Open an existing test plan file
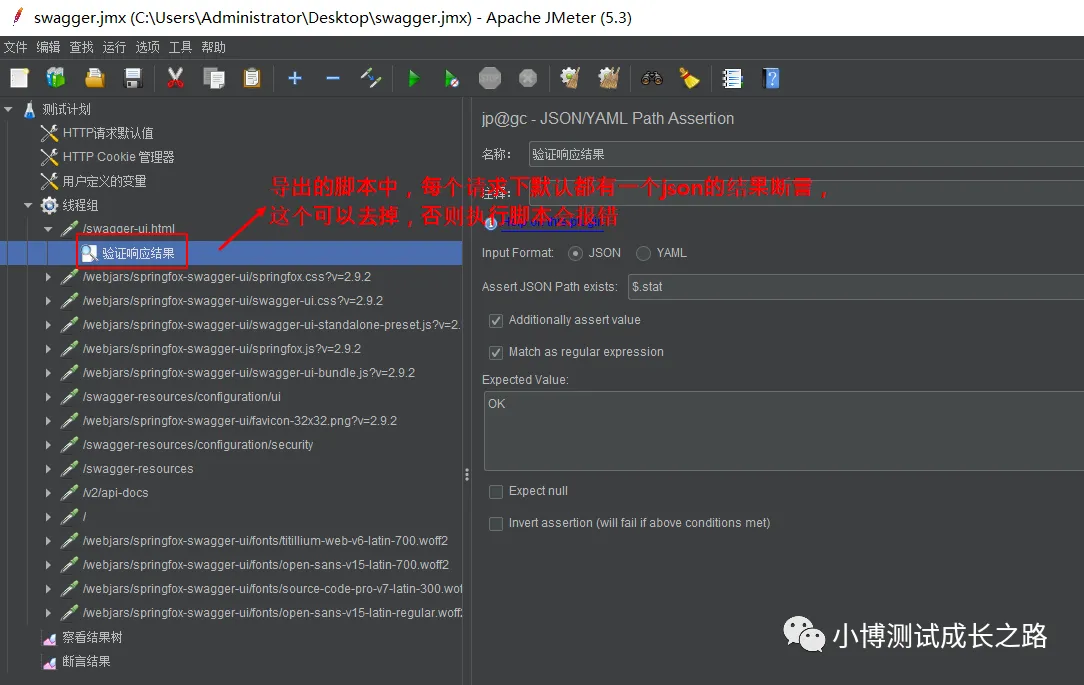1084x685 pixels. click(x=93, y=78)
